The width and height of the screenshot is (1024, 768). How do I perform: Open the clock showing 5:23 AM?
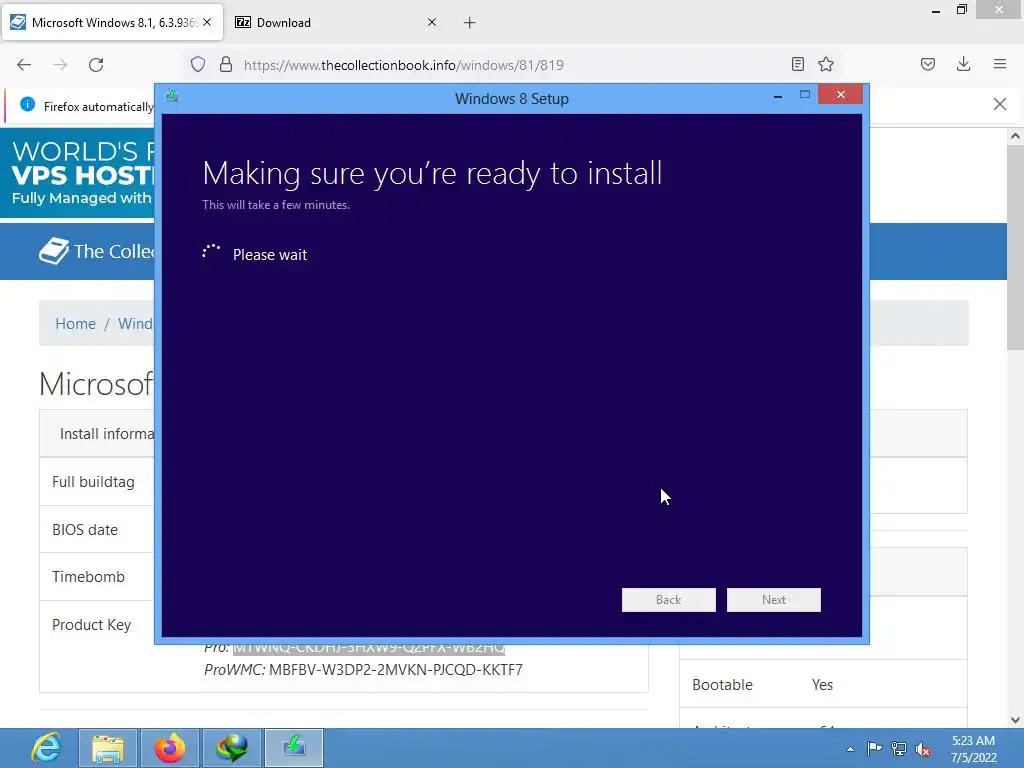[x=973, y=749]
